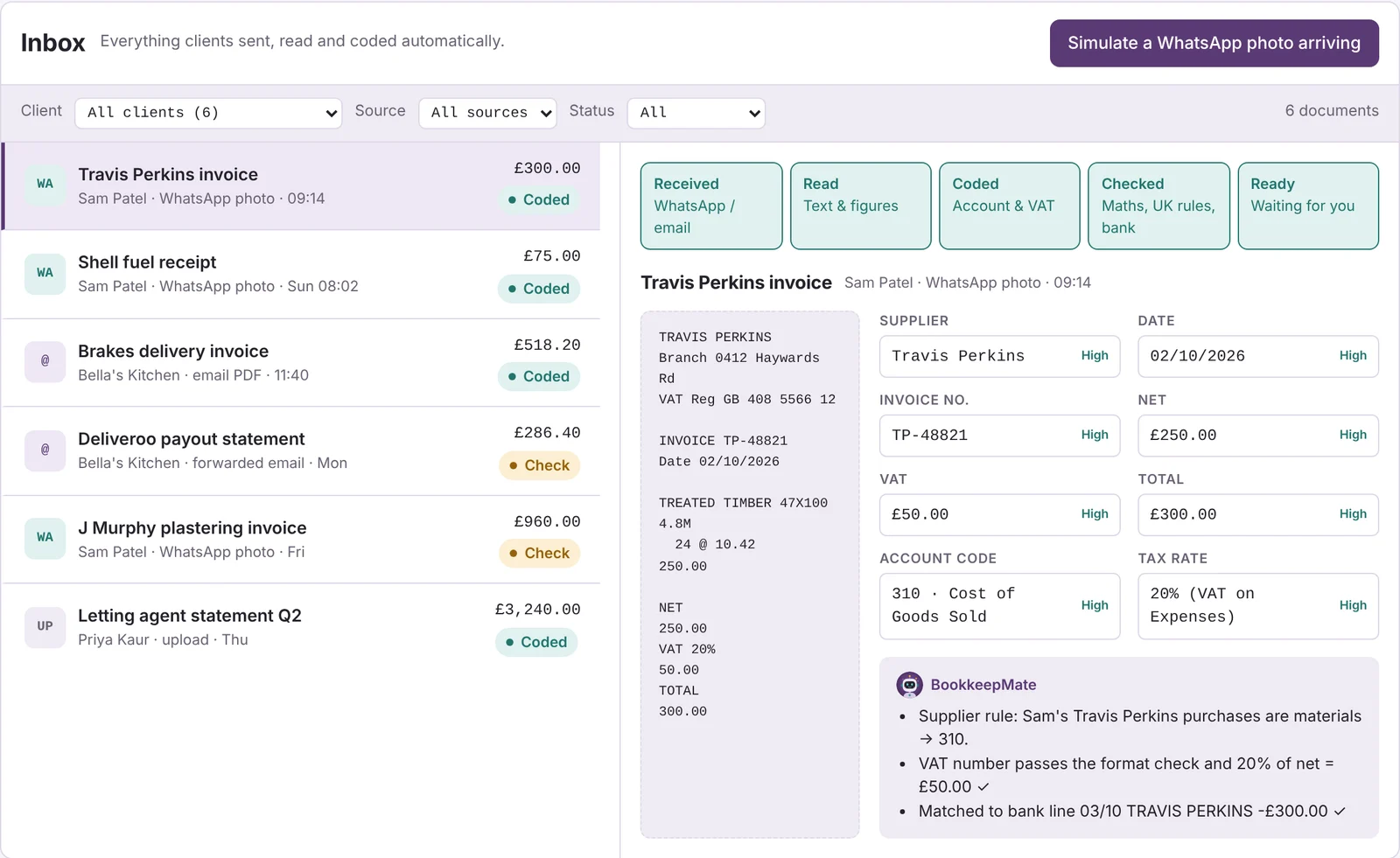The height and width of the screenshot is (858, 1400).
Task: Edit the Tax Rate field 20% VAT on Expenses
Action: coord(1258,606)
